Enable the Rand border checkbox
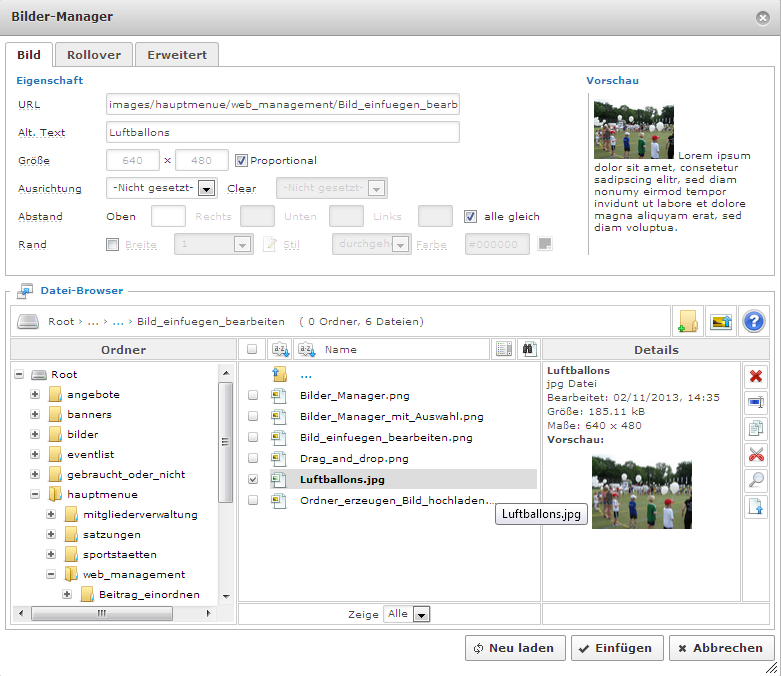This screenshot has height=676, width=781. coord(113,244)
